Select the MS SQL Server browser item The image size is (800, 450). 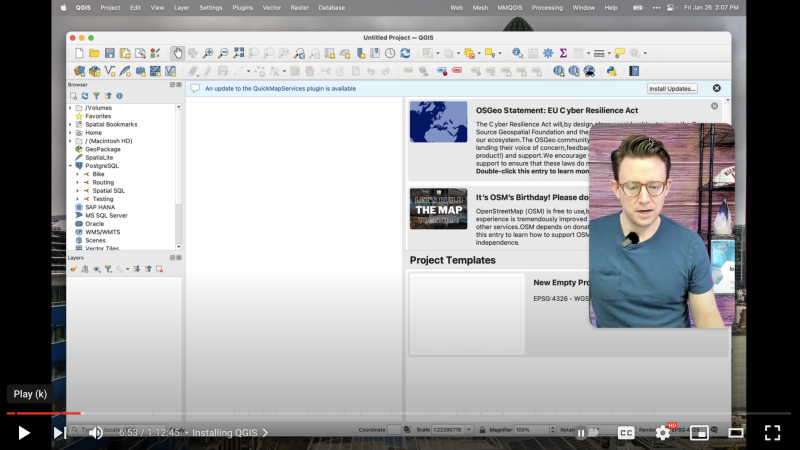106,215
